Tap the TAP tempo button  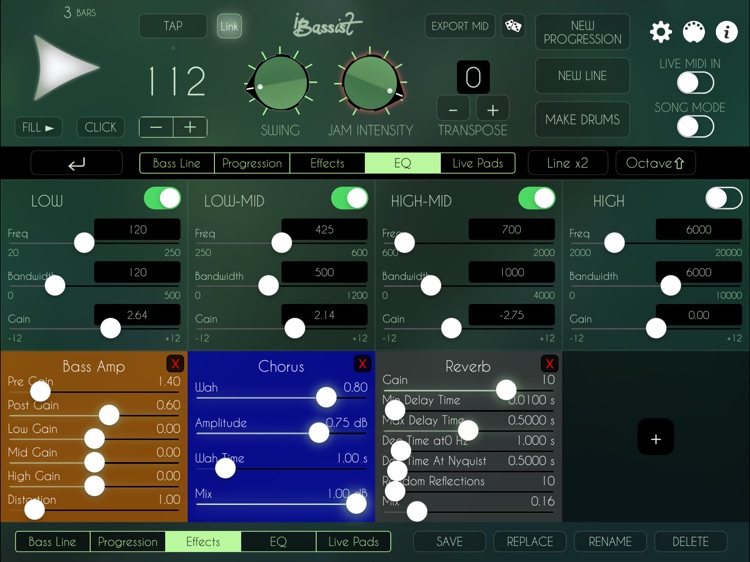point(173,26)
